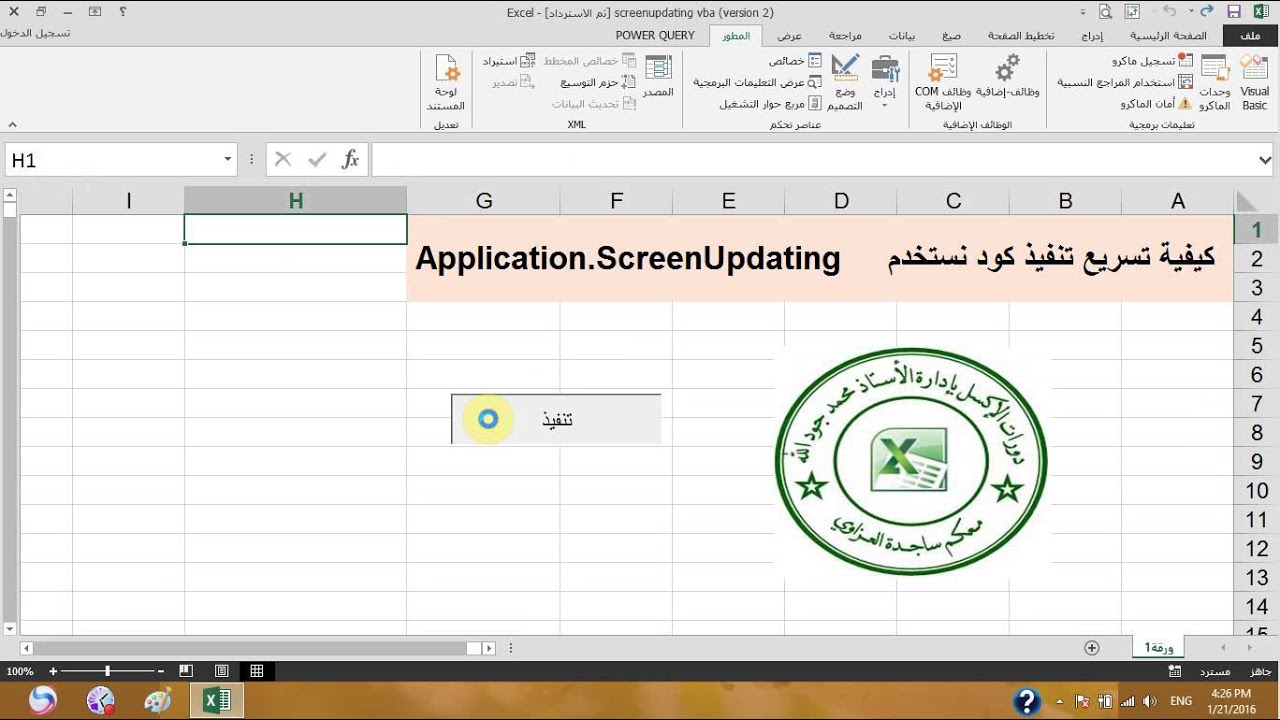Switch to Insert (إدراج) ribbon tab

pyautogui.click(x=1092, y=36)
